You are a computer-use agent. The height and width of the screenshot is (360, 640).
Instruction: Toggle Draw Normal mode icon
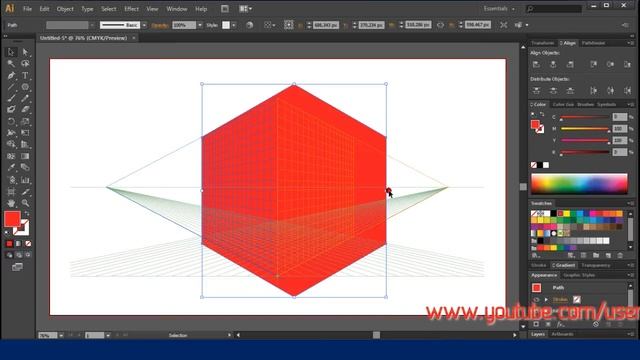pos(9,255)
